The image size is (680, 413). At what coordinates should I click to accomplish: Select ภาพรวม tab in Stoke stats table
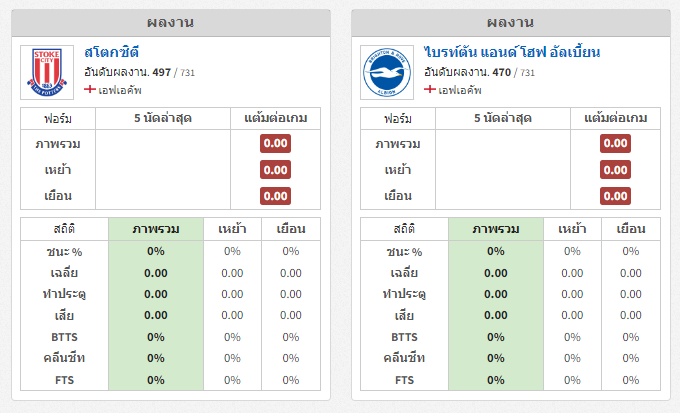pyautogui.click(x=156, y=229)
